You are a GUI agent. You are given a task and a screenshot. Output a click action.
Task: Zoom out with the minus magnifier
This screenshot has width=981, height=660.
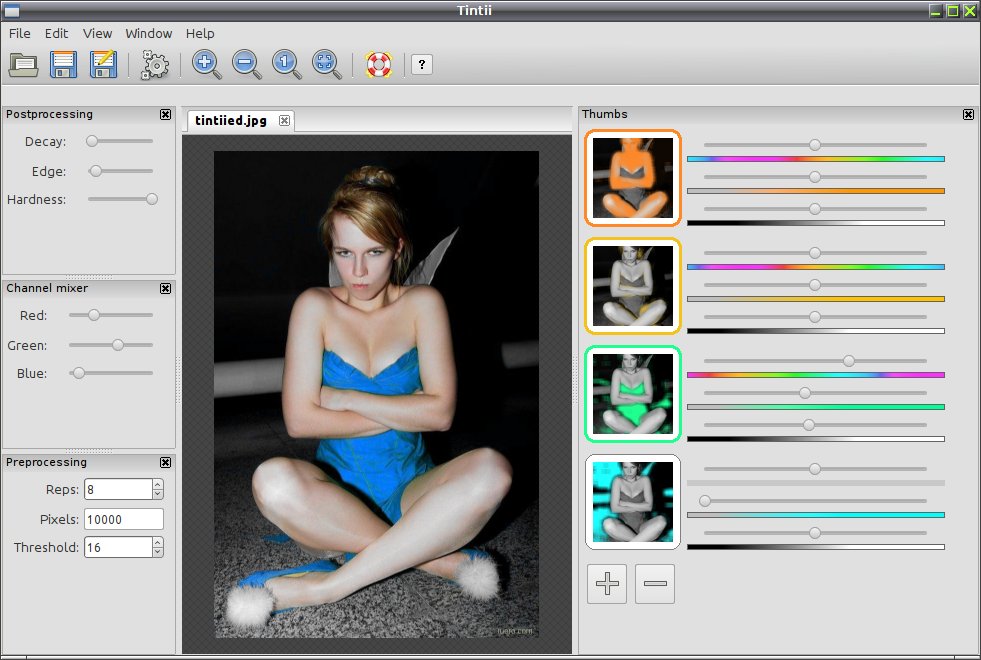pos(247,64)
